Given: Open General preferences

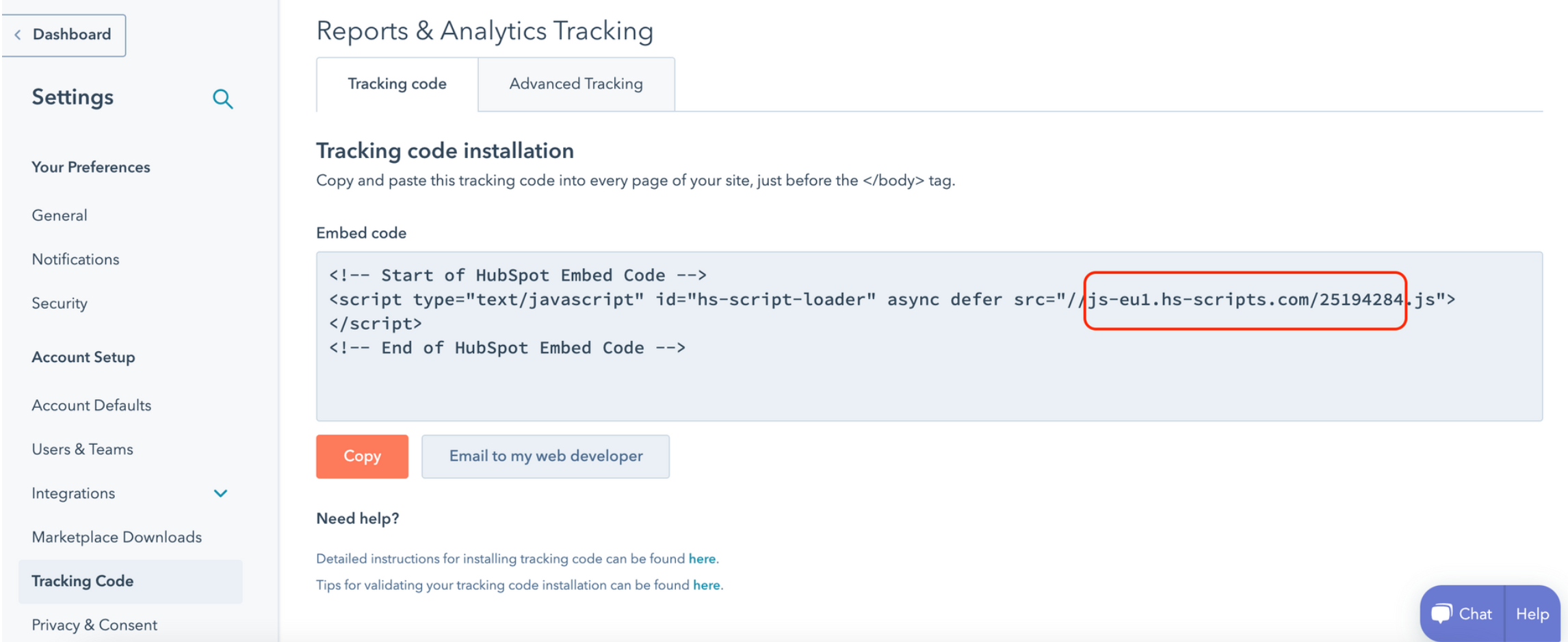Looking at the screenshot, I should [60, 216].
